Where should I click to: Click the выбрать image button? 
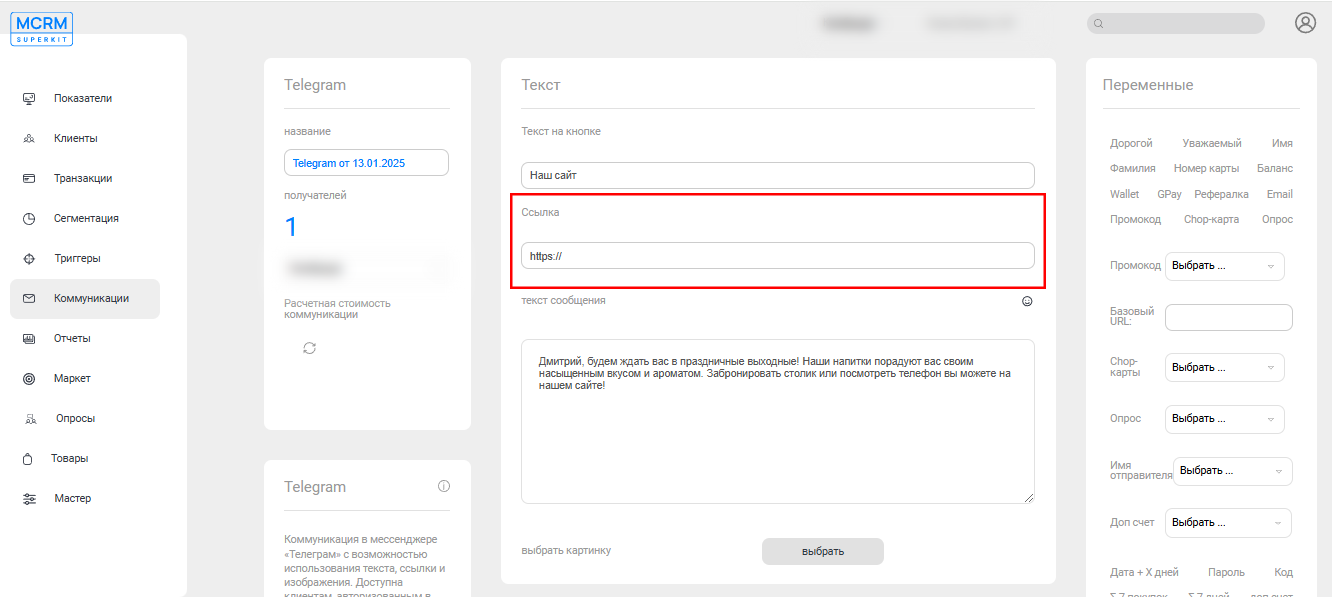click(x=823, y=551)
